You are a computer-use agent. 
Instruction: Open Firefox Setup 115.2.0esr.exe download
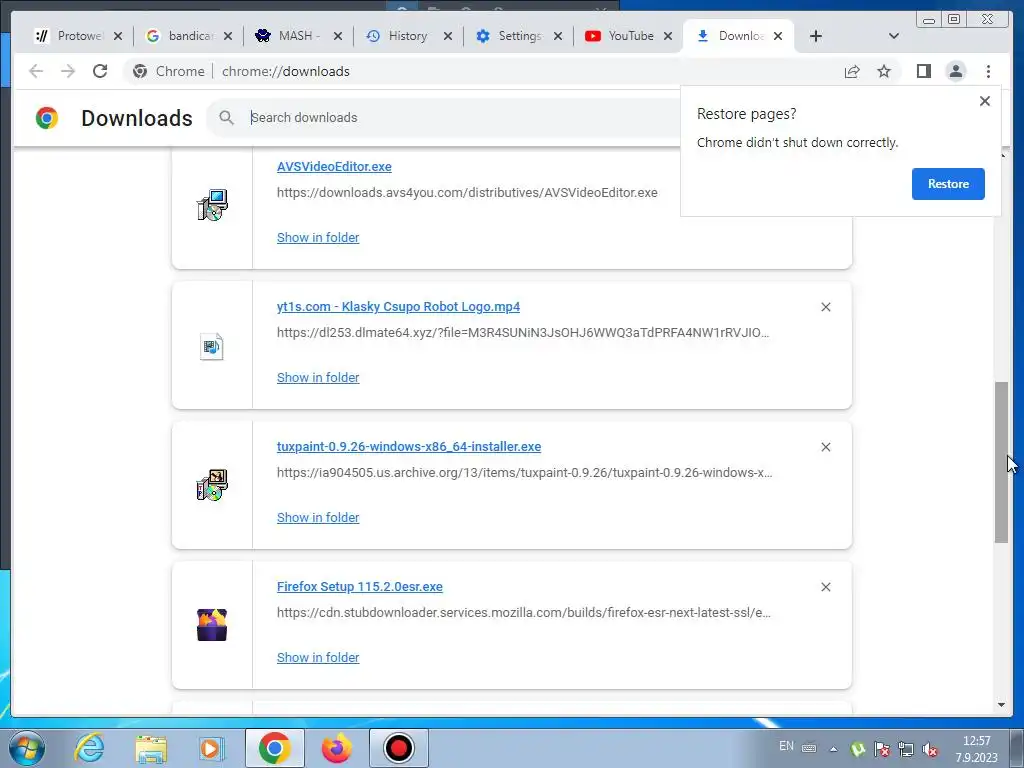tap(360, 586)
